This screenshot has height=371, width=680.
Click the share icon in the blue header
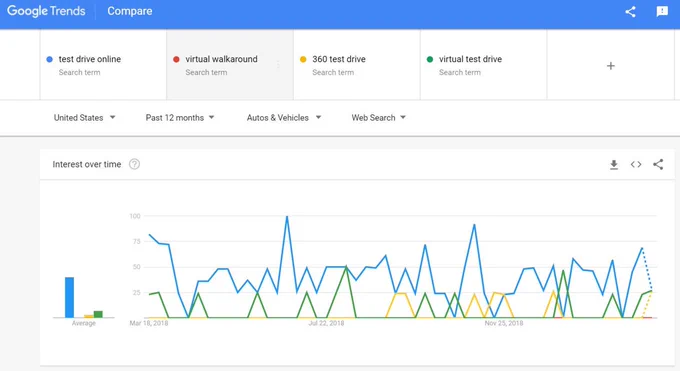pos(631,11)
